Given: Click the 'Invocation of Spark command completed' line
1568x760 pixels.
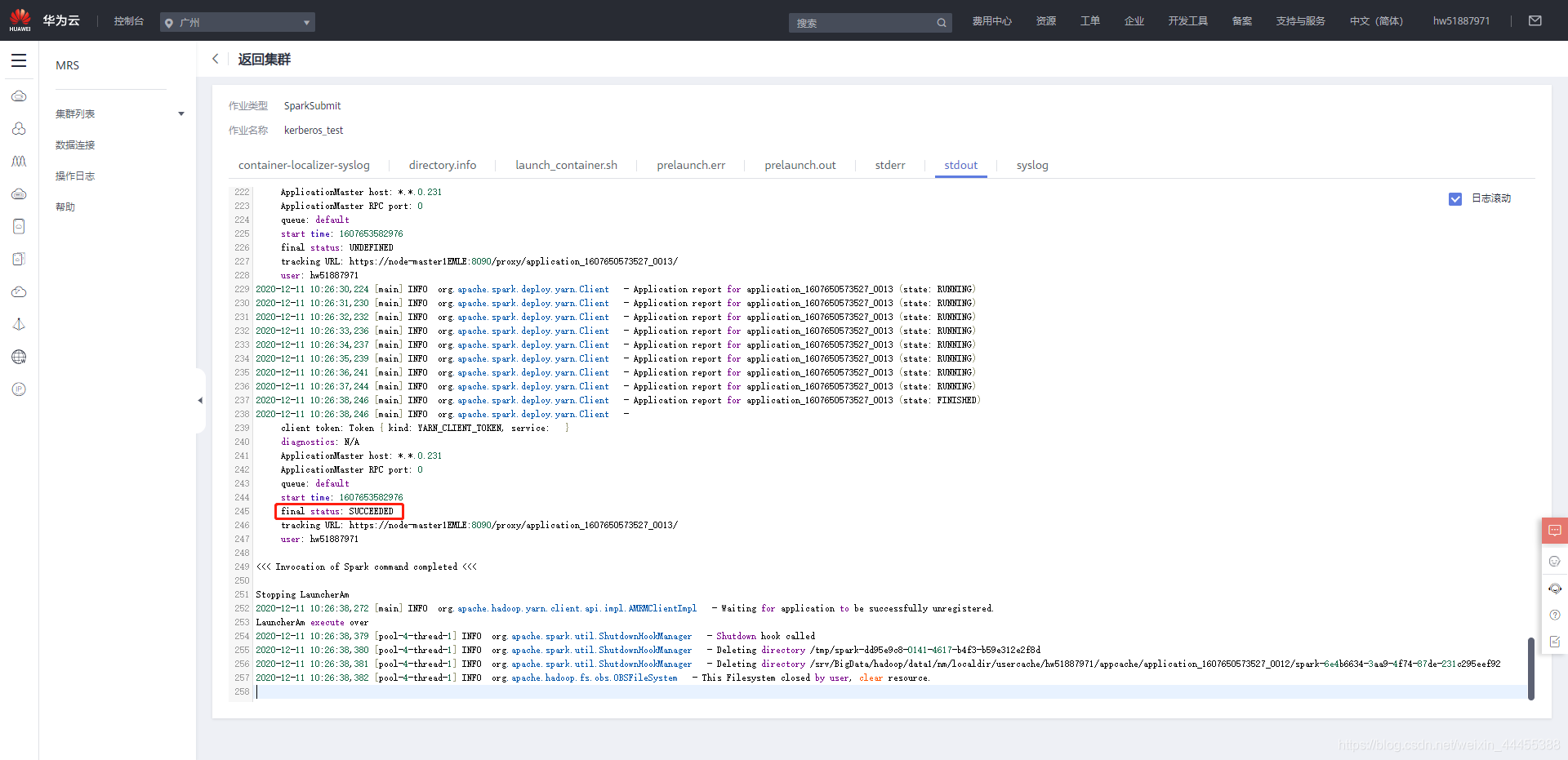Looking at the screenshot, I should click(x=366, y=567).
